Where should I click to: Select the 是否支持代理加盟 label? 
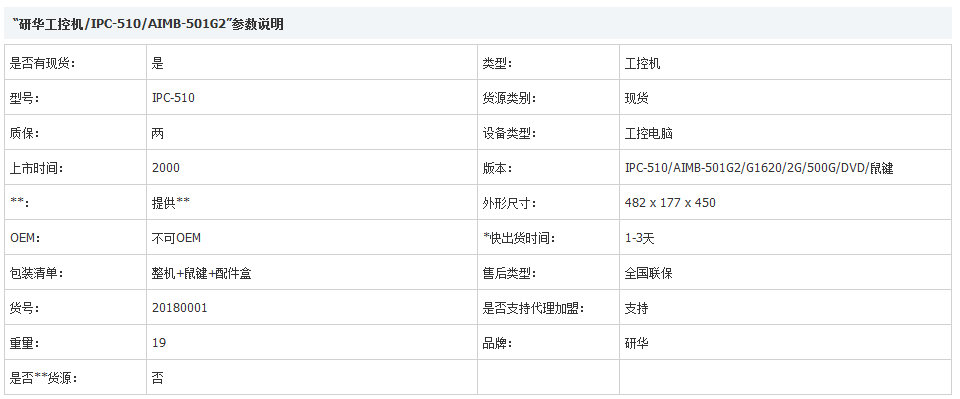[x=533, y=308]
